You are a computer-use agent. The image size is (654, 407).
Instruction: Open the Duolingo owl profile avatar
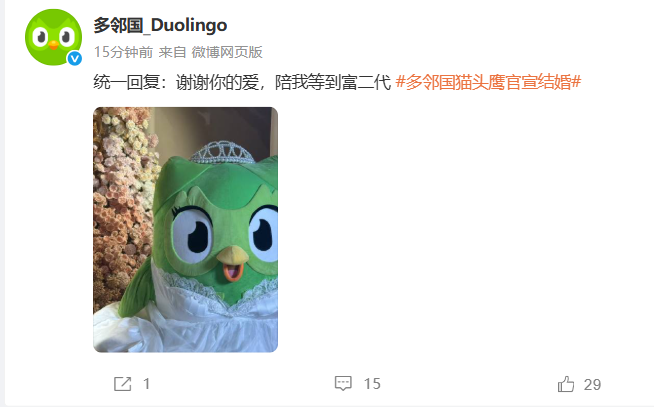pos(53,37)
